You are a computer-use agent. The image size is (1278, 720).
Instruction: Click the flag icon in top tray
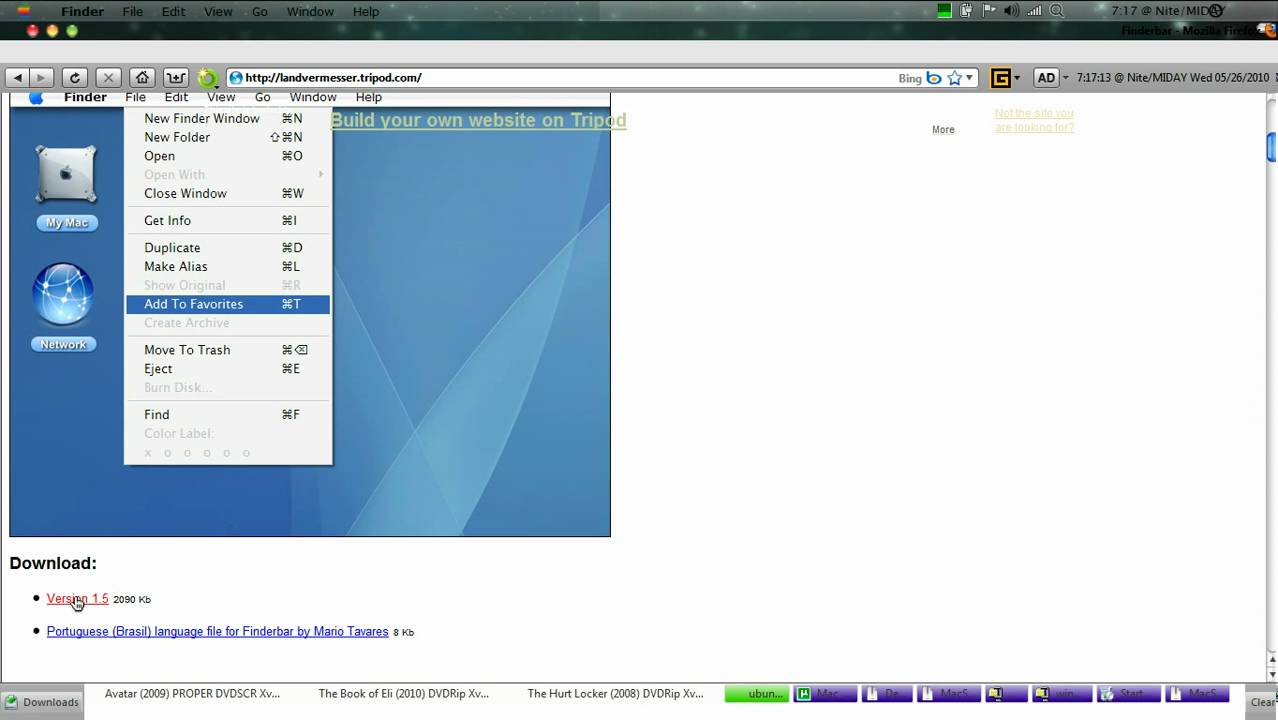[988, 11]
